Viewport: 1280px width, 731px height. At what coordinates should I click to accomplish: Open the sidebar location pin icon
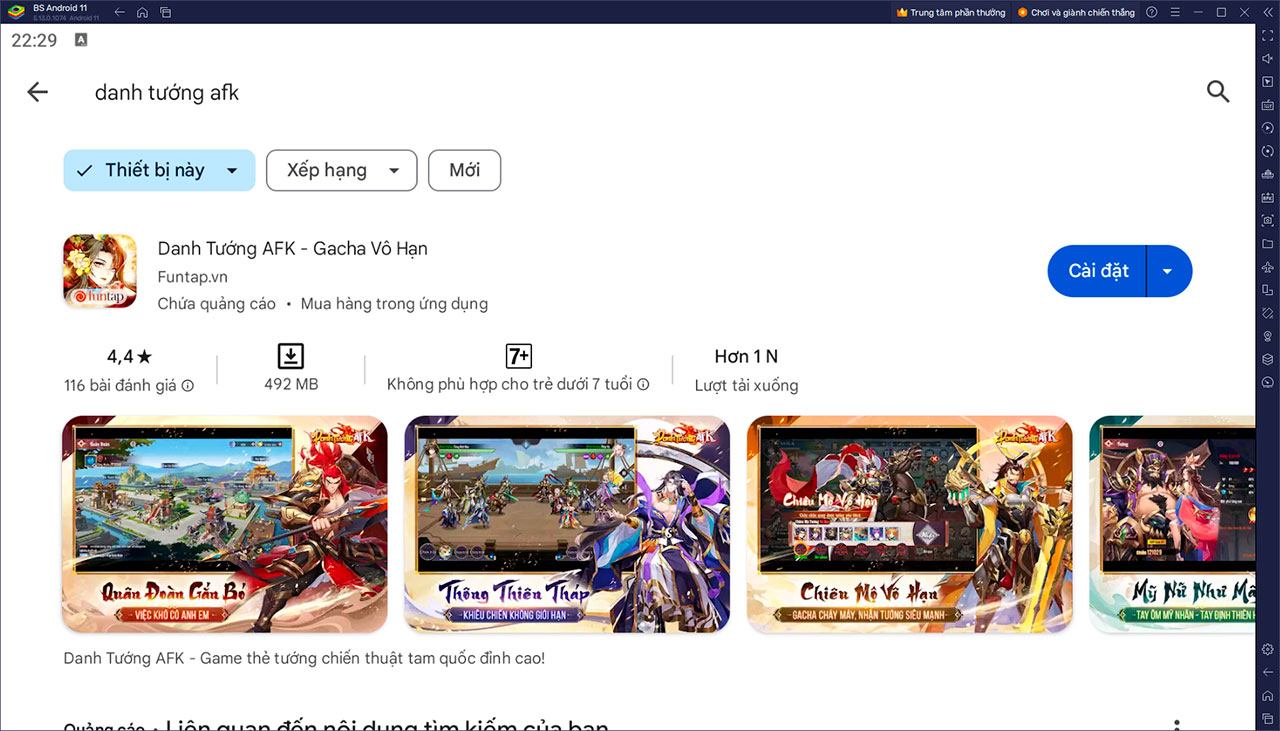tap(1267, 336)
